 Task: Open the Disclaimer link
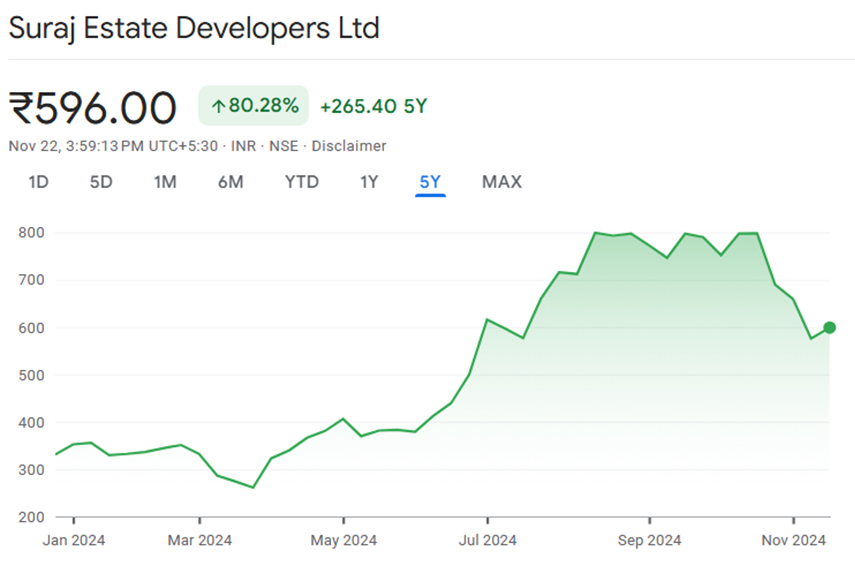[349, 146]
